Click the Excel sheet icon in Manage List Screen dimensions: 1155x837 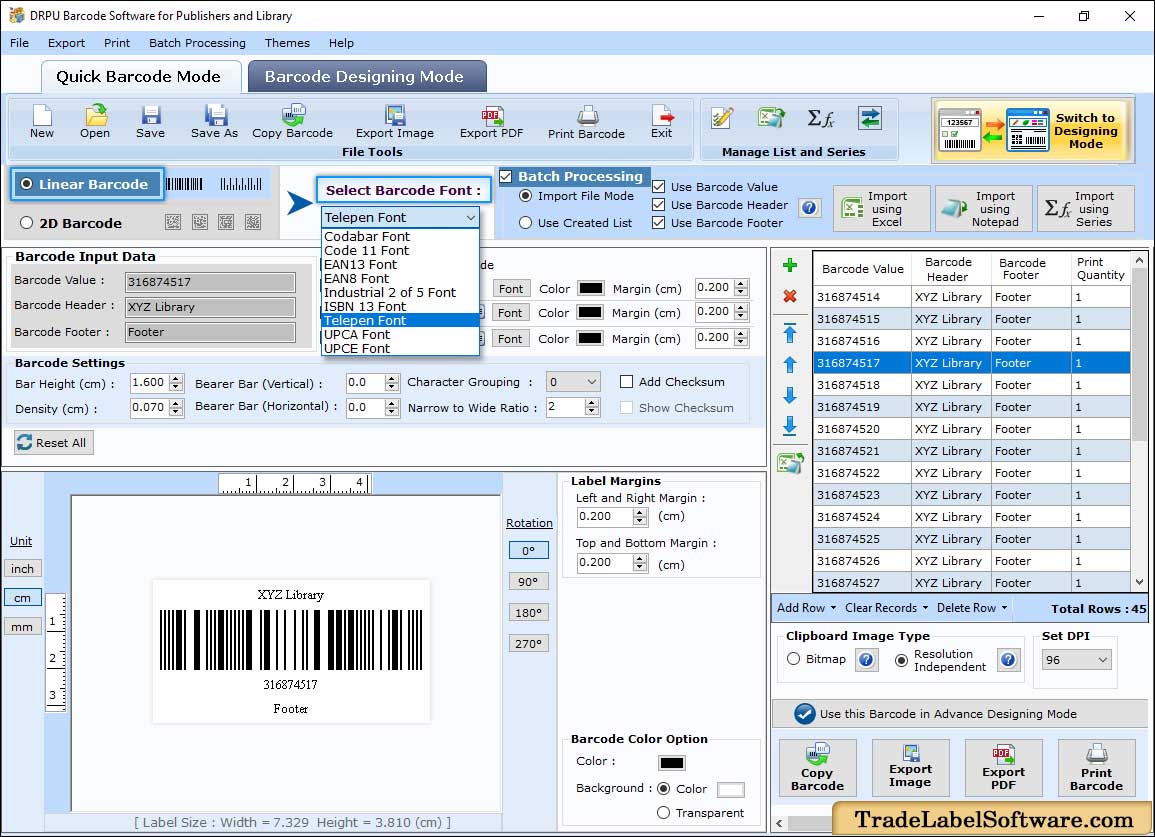click(770, 118)
